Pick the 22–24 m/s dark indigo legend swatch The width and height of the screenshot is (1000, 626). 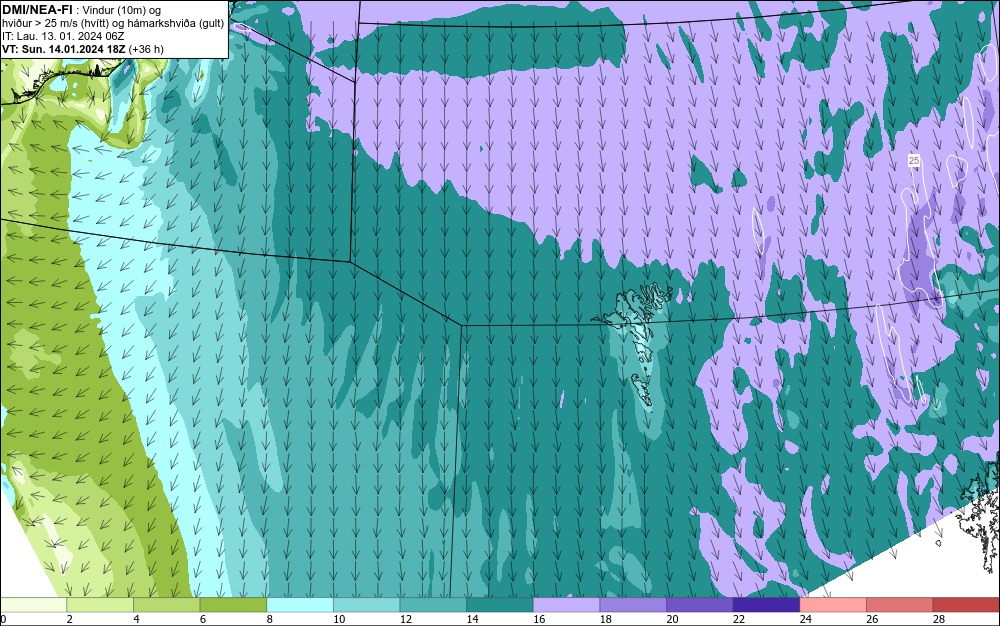coord(766,605)
